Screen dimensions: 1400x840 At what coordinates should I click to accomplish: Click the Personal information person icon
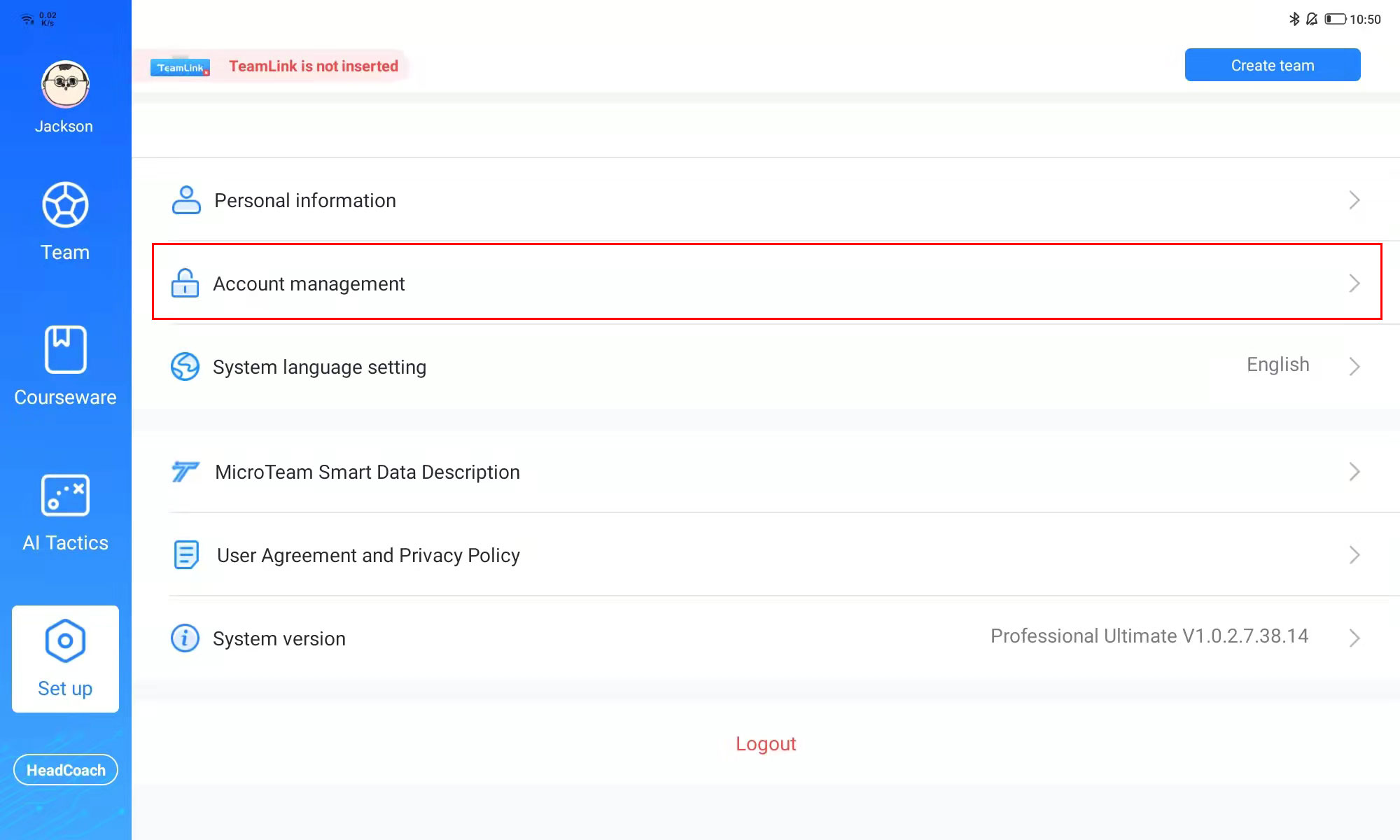pyautogui.click(x=186, y=200)
